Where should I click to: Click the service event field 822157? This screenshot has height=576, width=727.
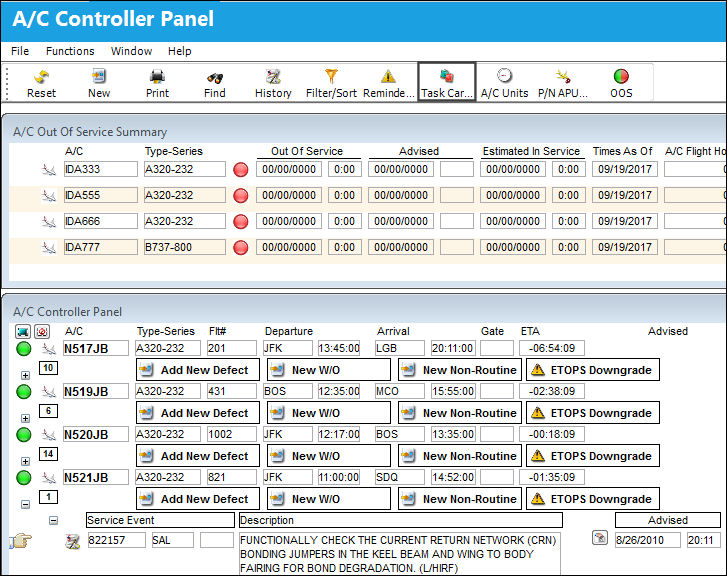pos(116,540)
